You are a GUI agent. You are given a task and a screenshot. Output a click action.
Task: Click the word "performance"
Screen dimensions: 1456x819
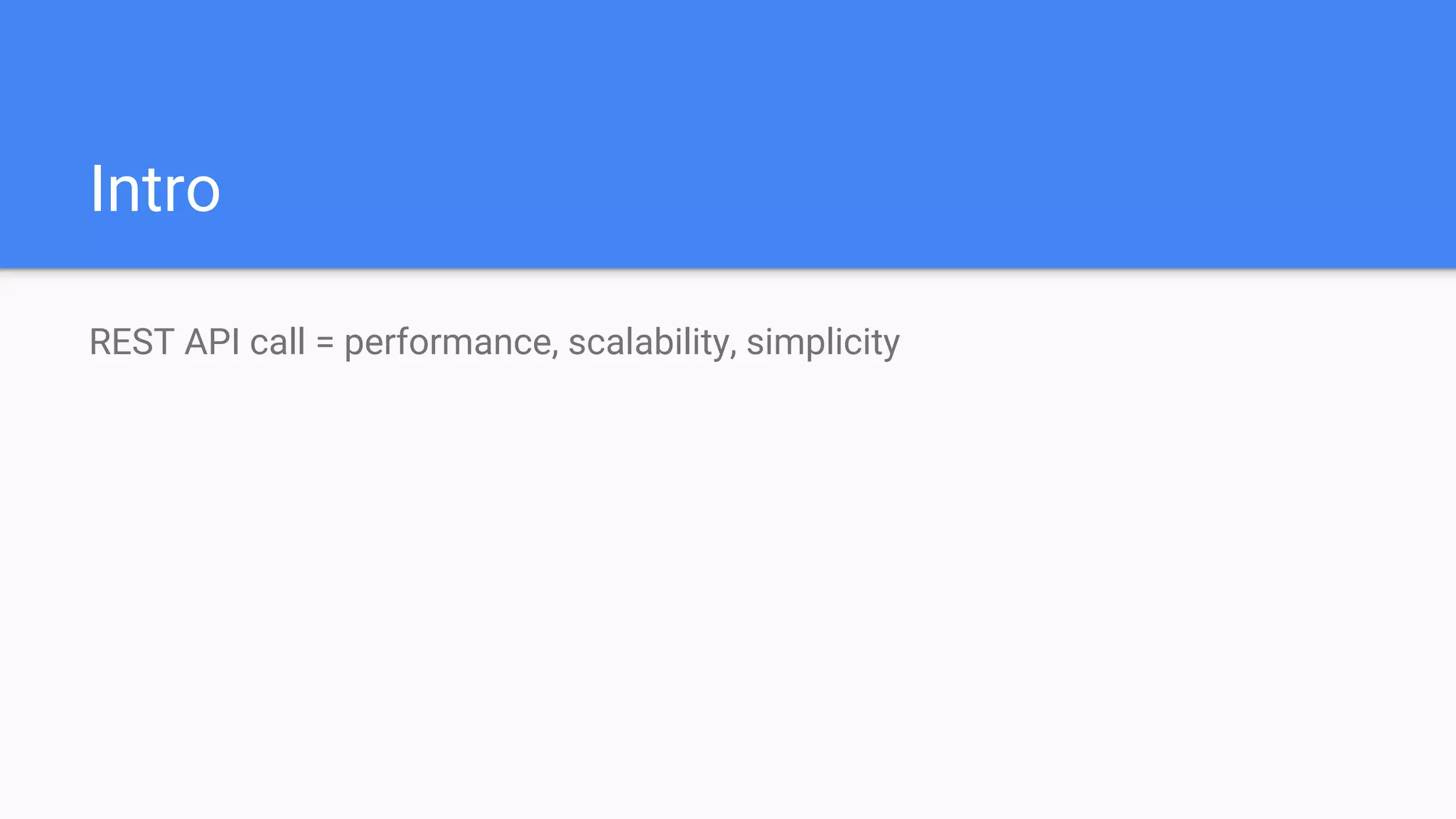tap(447, 345)
